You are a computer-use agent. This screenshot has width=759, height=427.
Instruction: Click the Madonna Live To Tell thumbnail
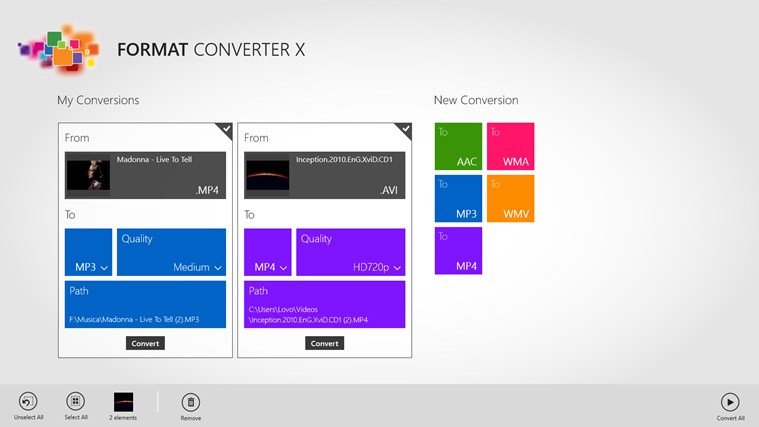(89, 175)
